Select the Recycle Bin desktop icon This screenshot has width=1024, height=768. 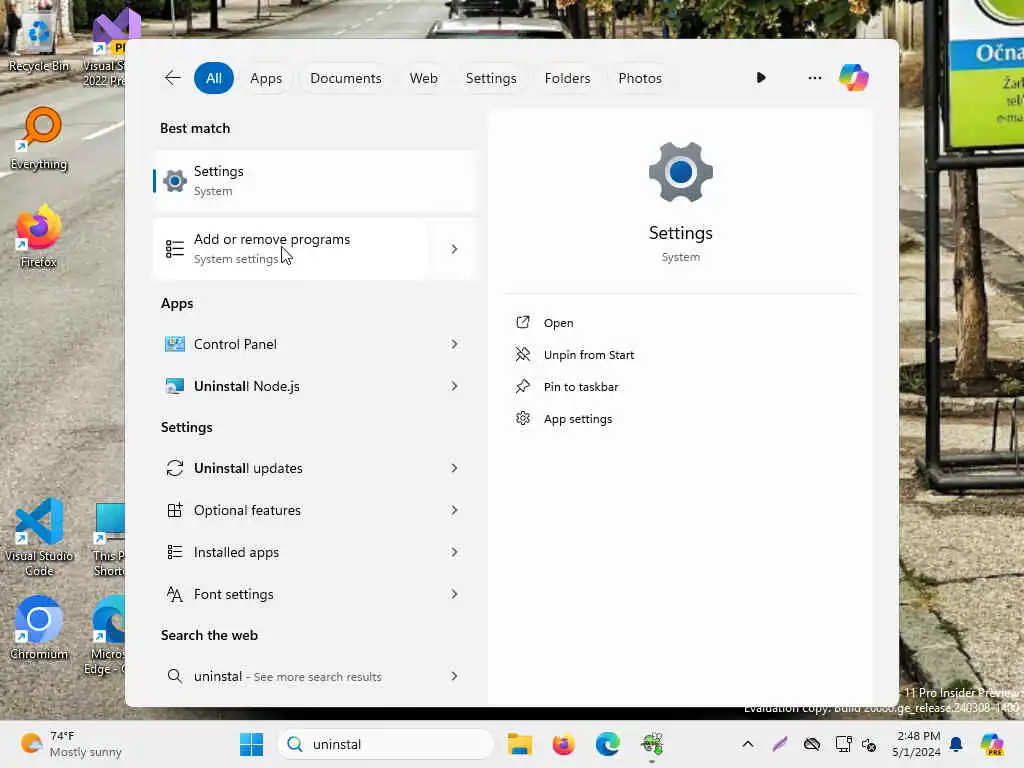point(39,42)
